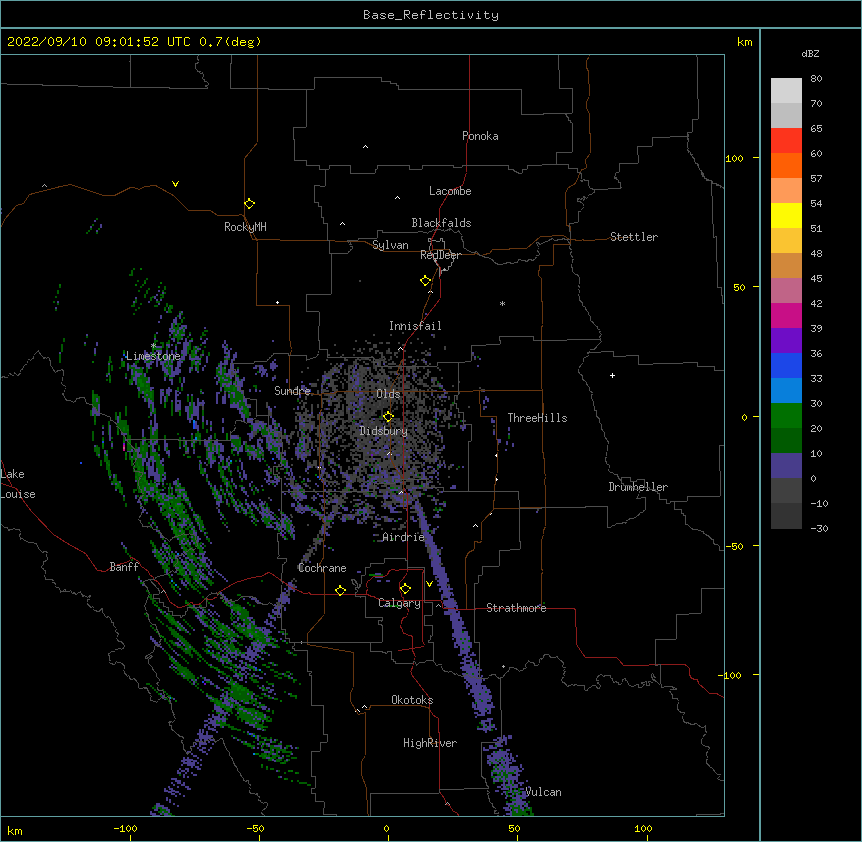The image size is (862, 842).
Task: Click the purple 10 dBZ legend swatch
Action: click(786, 466)
